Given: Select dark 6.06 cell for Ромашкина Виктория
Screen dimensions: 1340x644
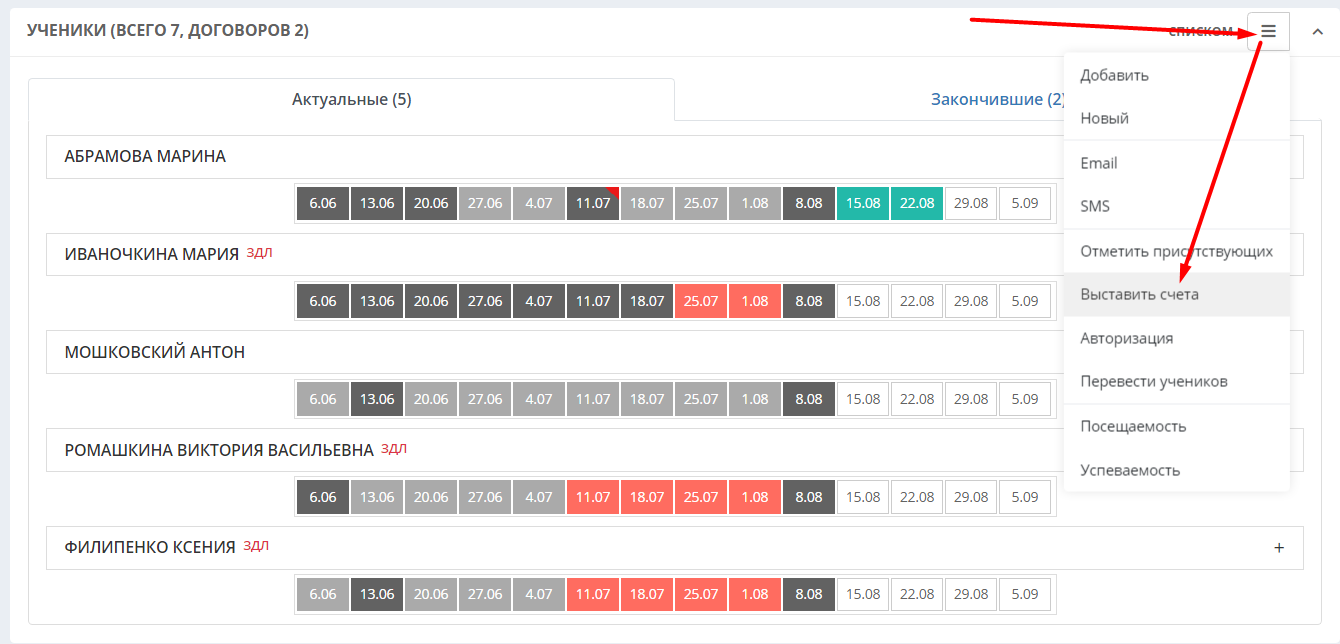Looking at the screenshot, I should 323,497.
